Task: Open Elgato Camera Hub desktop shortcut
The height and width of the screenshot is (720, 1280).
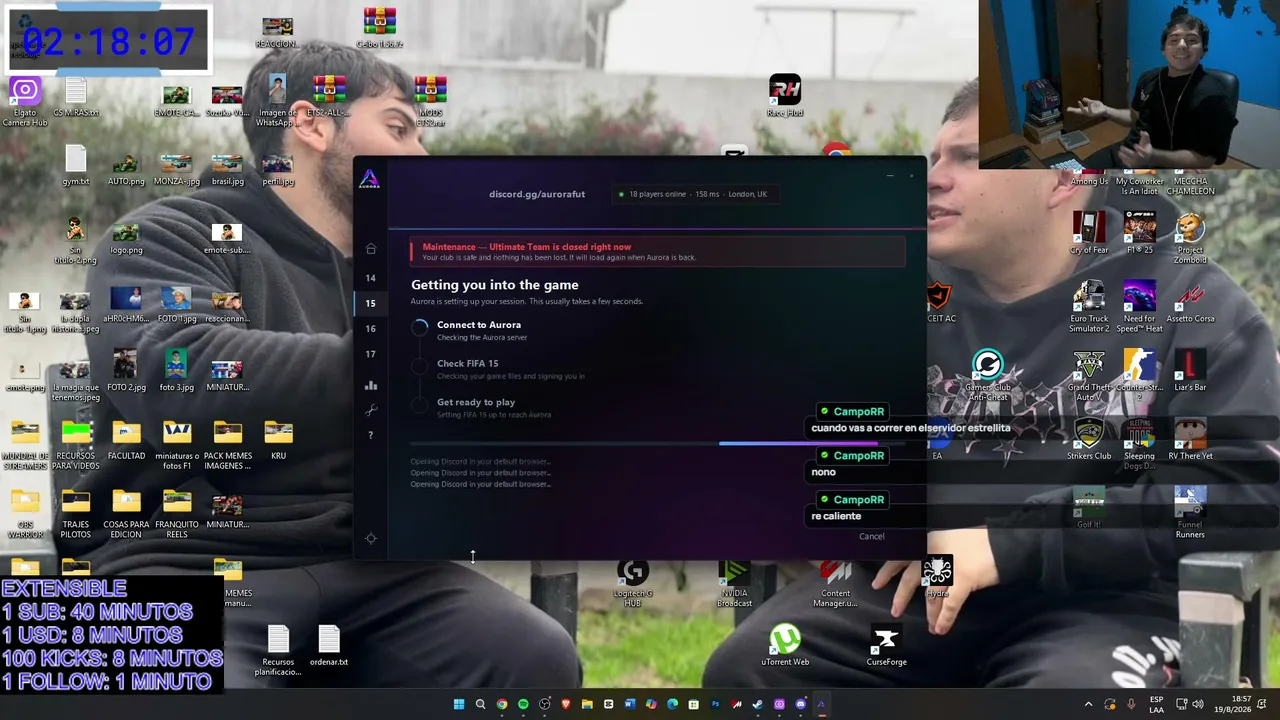Action: click(x=25, y=102)
